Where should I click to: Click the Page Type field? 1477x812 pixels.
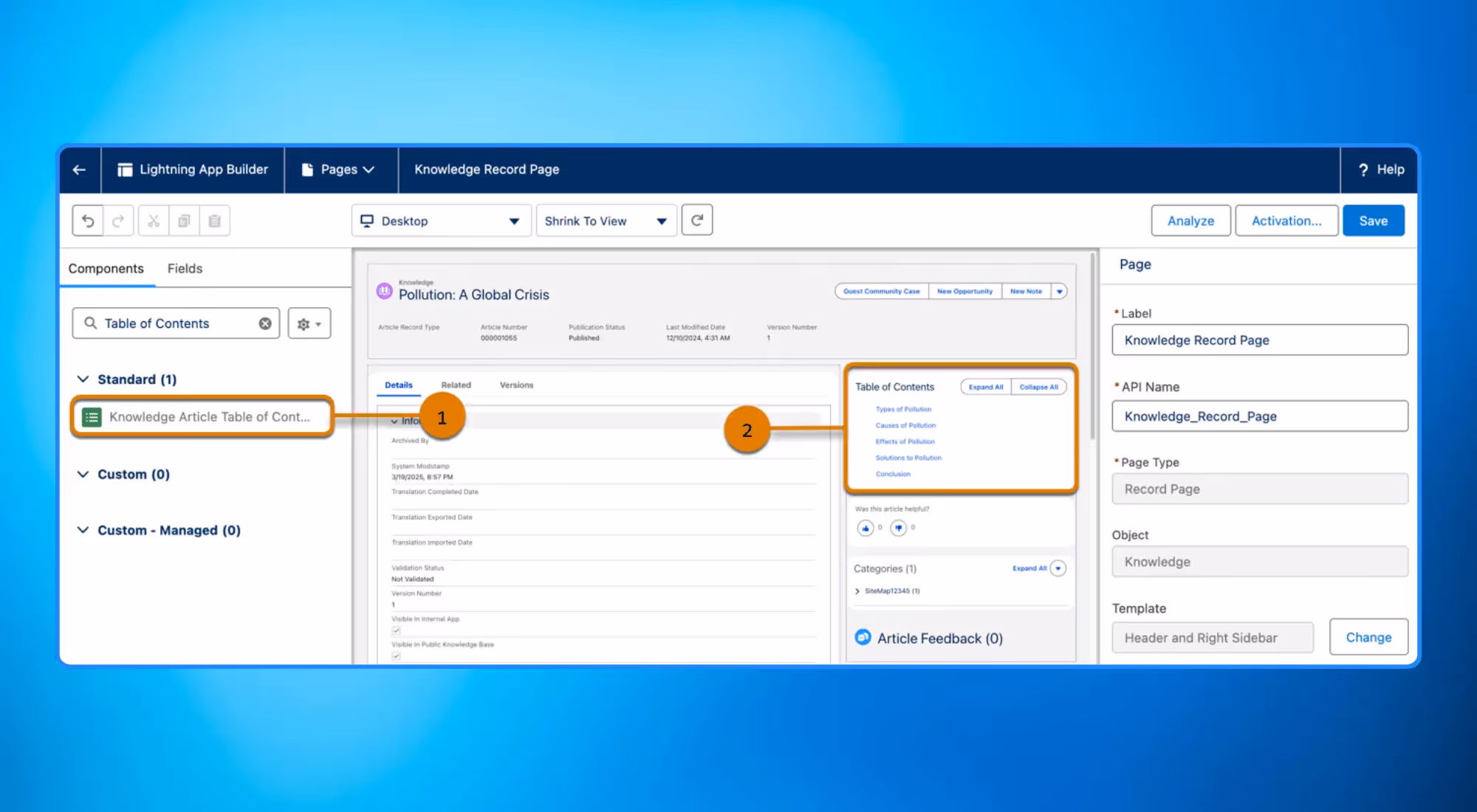point(1260,489)
